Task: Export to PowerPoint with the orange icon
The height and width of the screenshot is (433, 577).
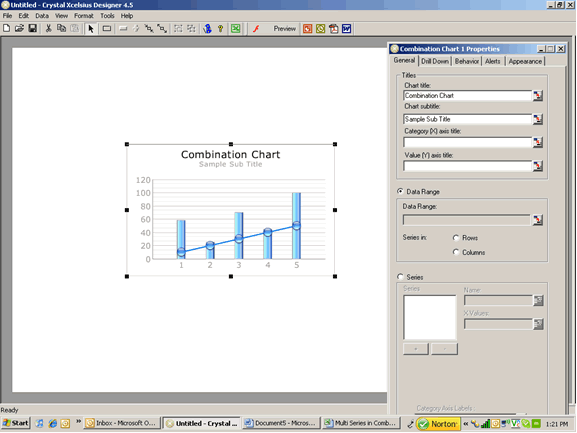Action: [x=307, y=28]
